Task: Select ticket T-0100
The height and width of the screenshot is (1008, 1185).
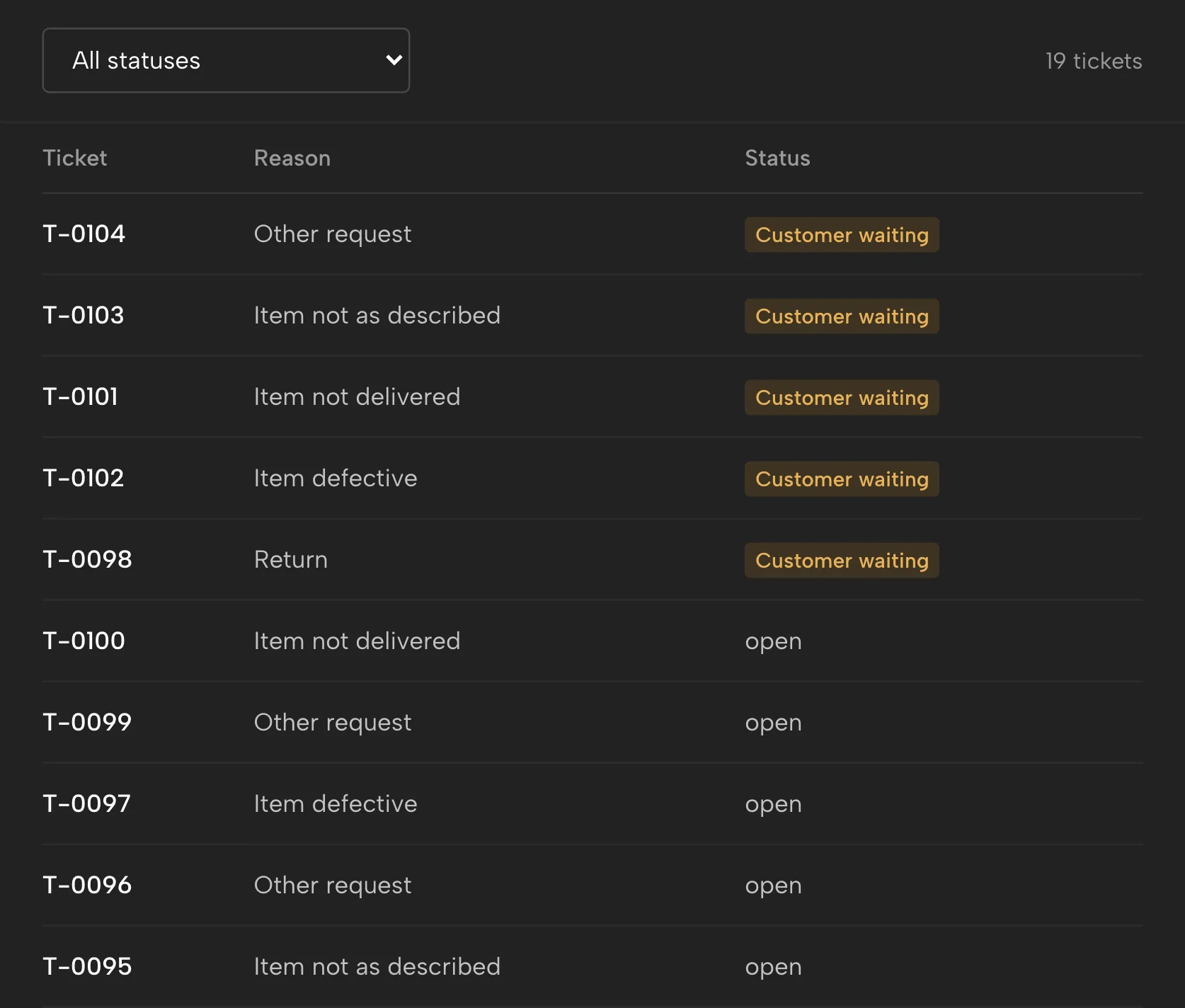Action: pos(84,641)
